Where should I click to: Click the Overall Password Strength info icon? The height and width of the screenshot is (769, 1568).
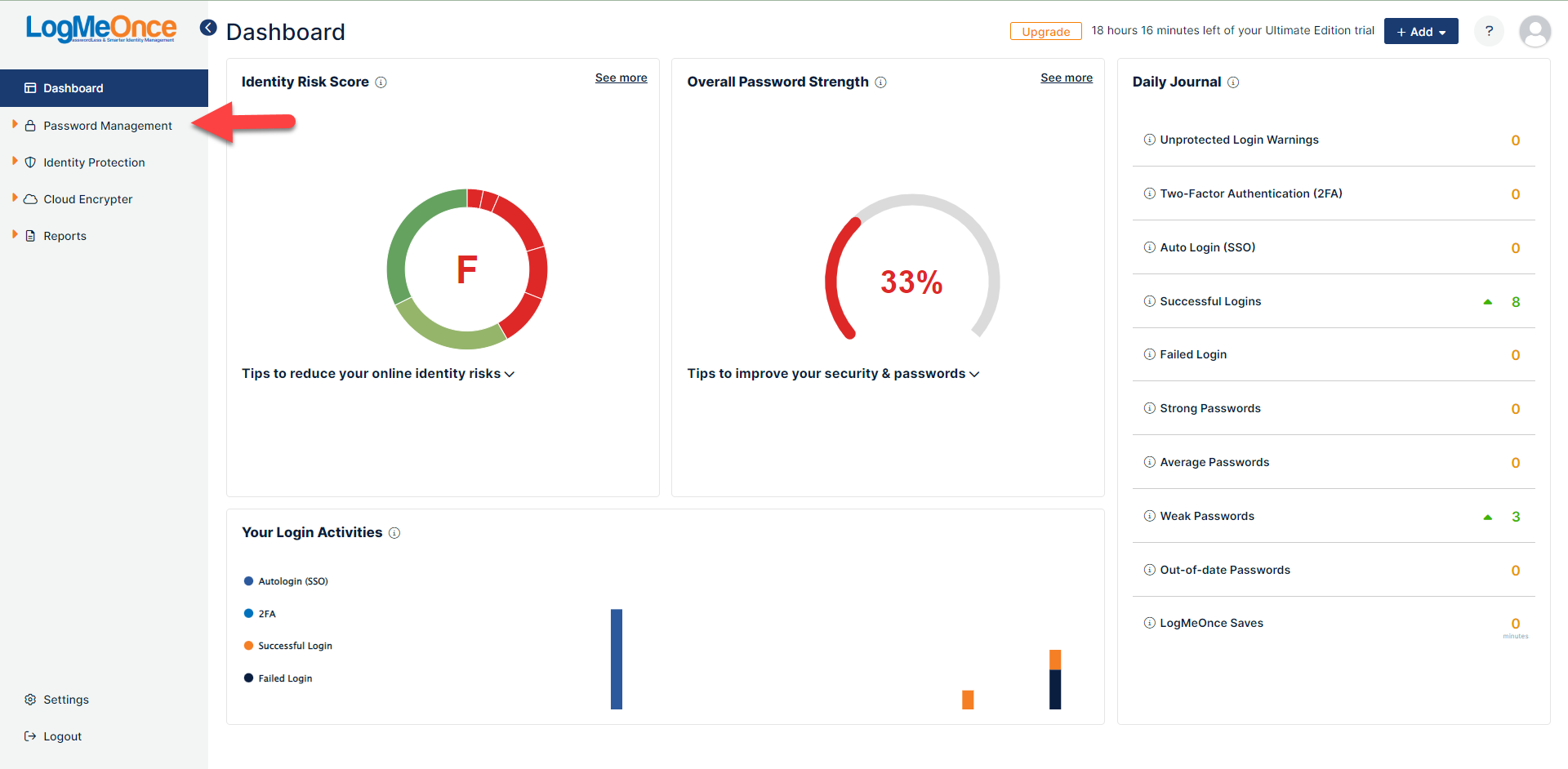(880, 82)
